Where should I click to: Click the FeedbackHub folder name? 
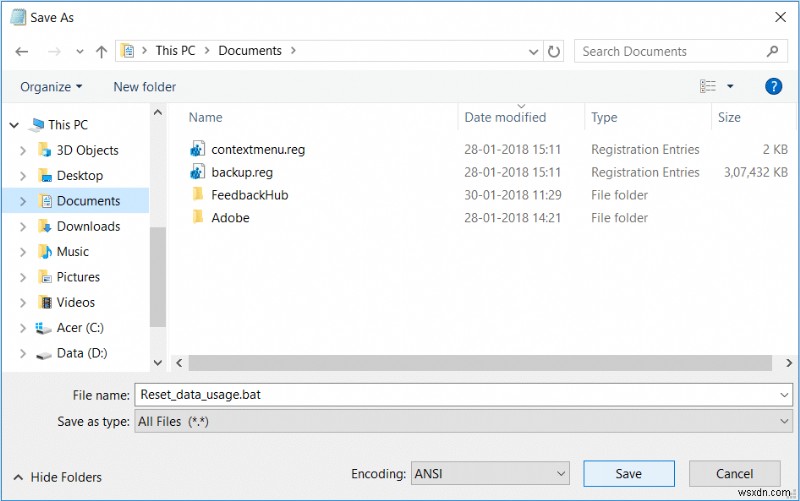click(x=249, y=195)
